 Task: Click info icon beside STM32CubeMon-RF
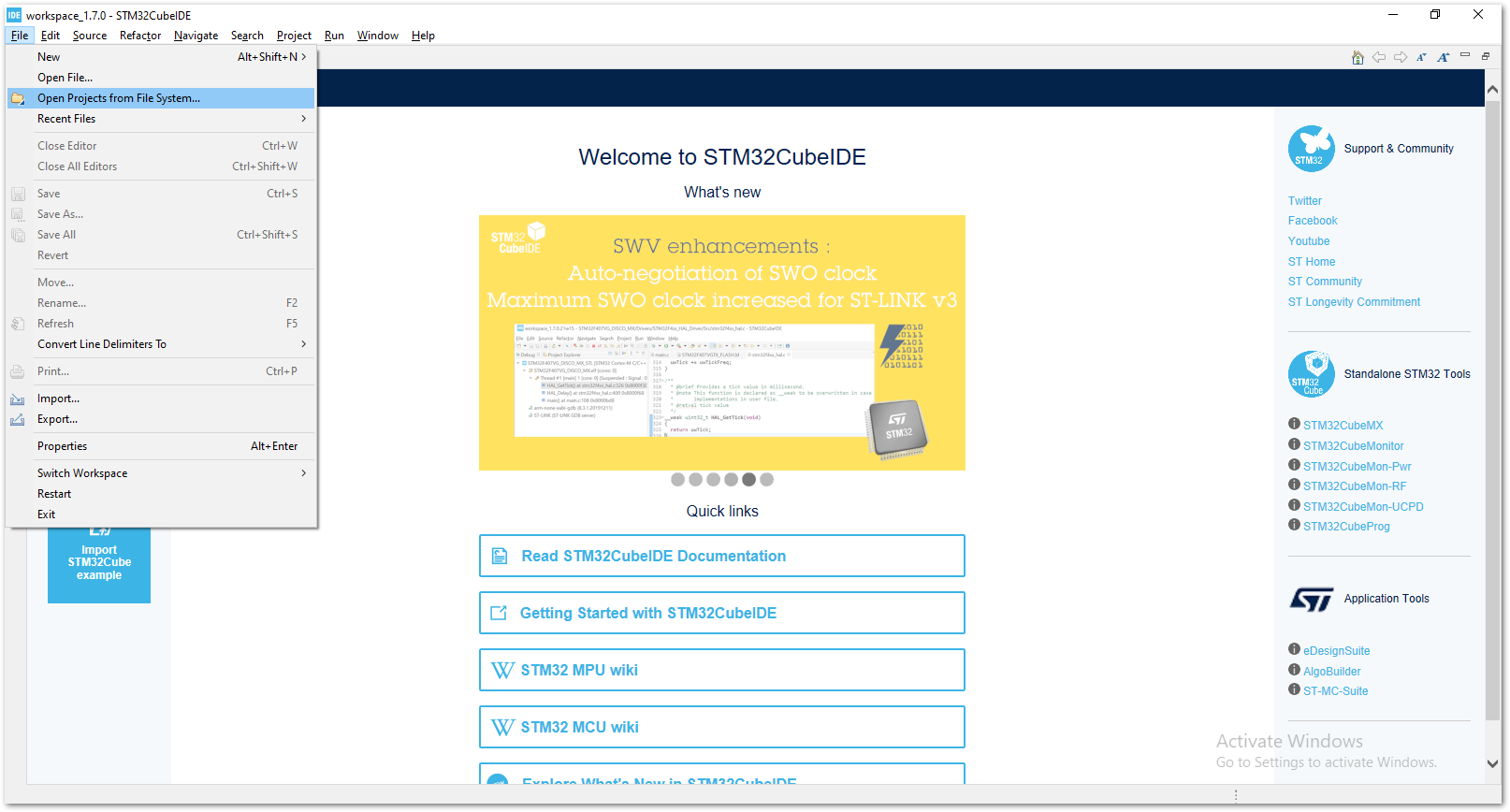tap(1294, 485)
